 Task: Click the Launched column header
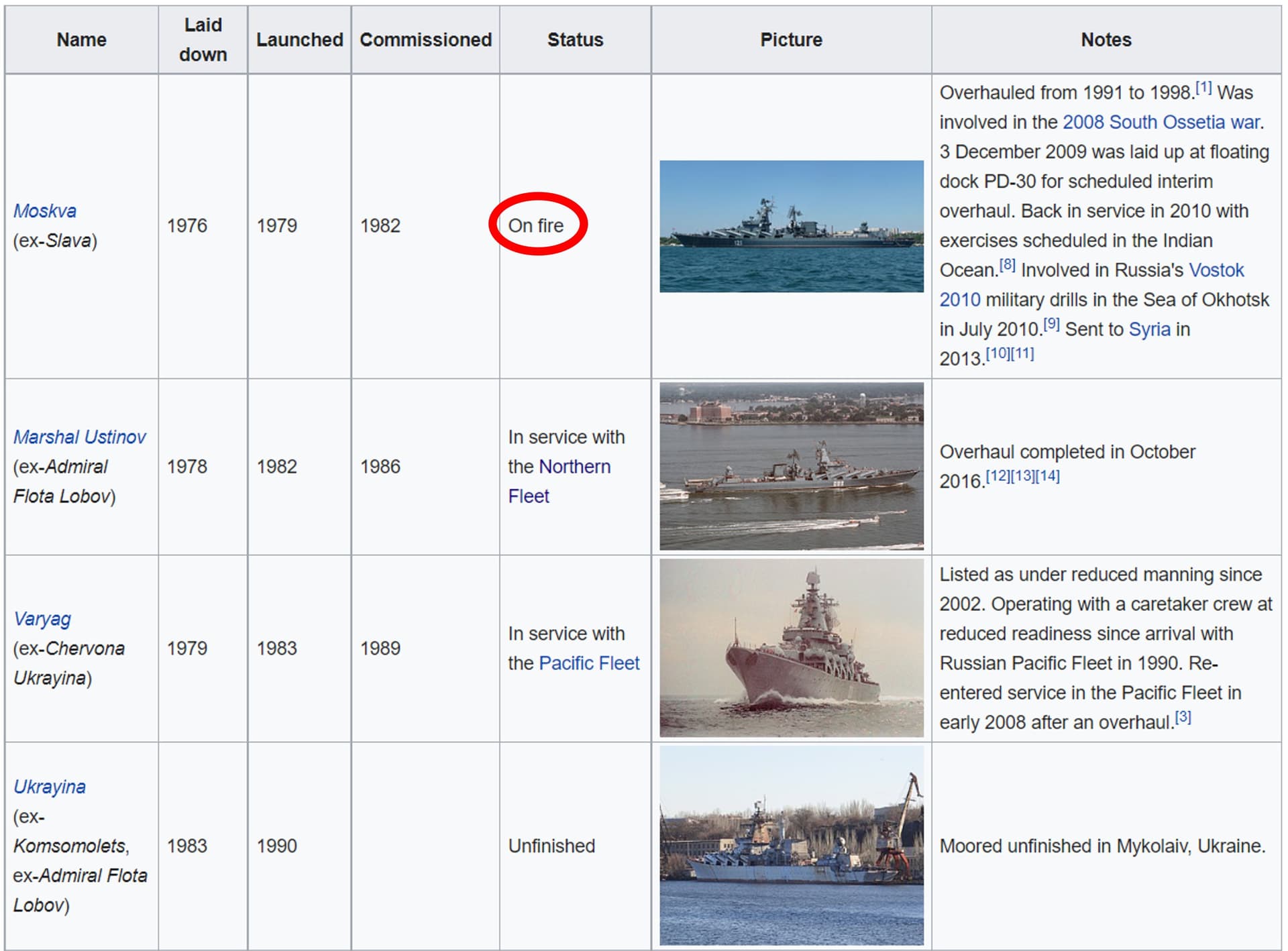[299, 40]
